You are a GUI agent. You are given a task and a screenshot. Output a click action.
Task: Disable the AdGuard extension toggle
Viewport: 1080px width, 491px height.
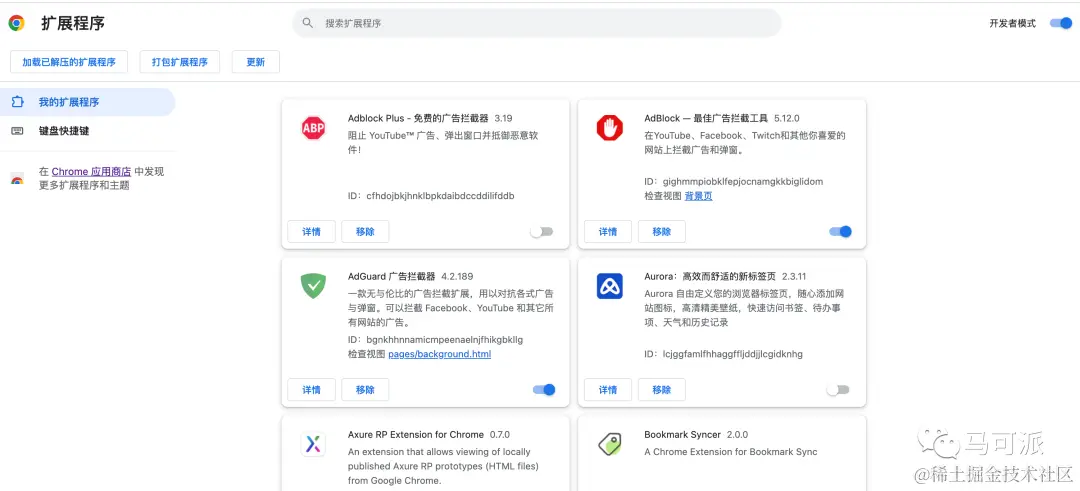tap(544, 390)
